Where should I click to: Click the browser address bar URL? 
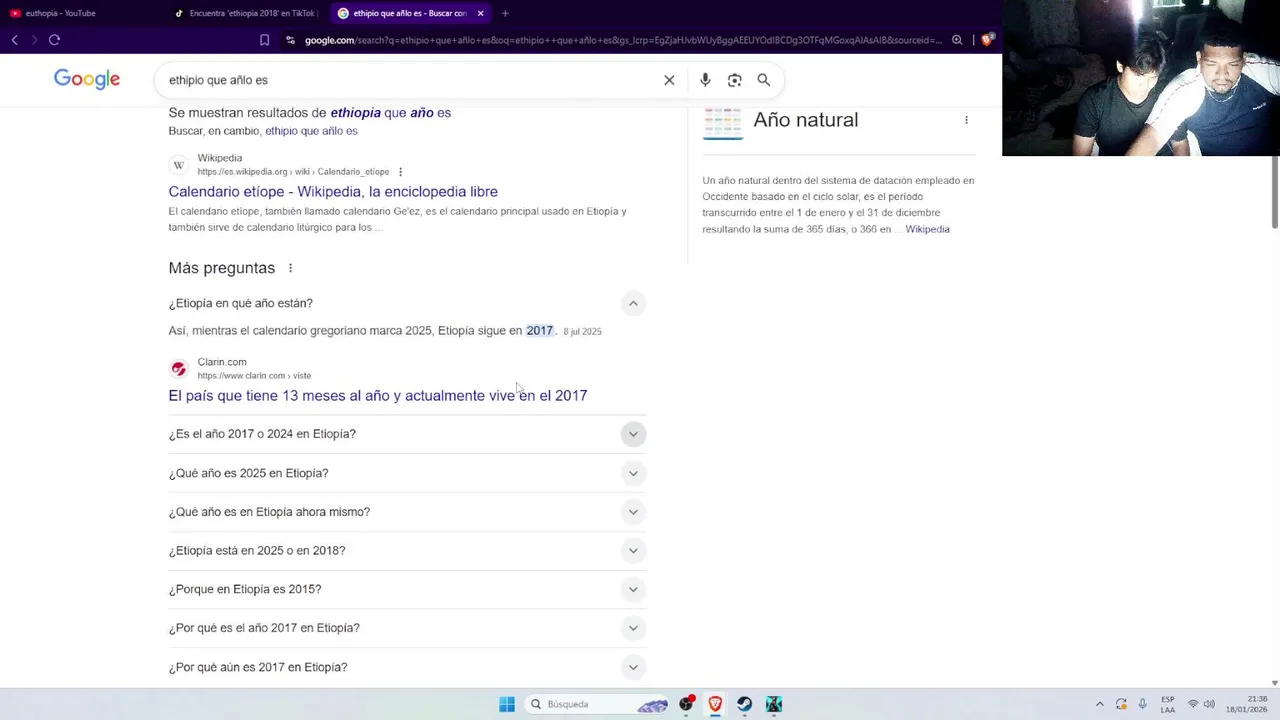(623, 40)
